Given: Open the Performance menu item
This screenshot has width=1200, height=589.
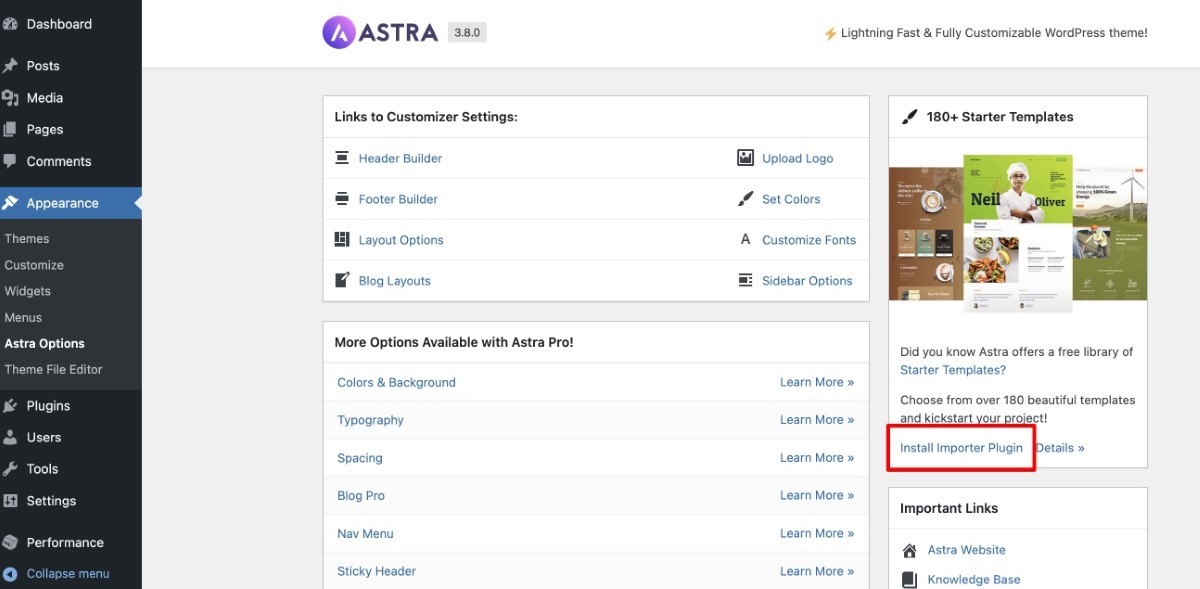Looking at the screenshot, I should click(65, 543).
